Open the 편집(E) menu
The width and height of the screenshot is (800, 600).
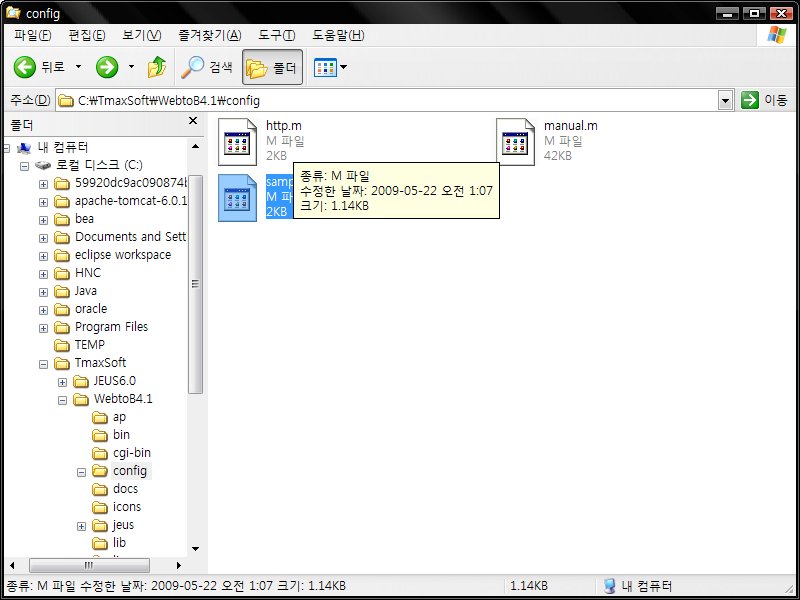[x=87, y=35]
